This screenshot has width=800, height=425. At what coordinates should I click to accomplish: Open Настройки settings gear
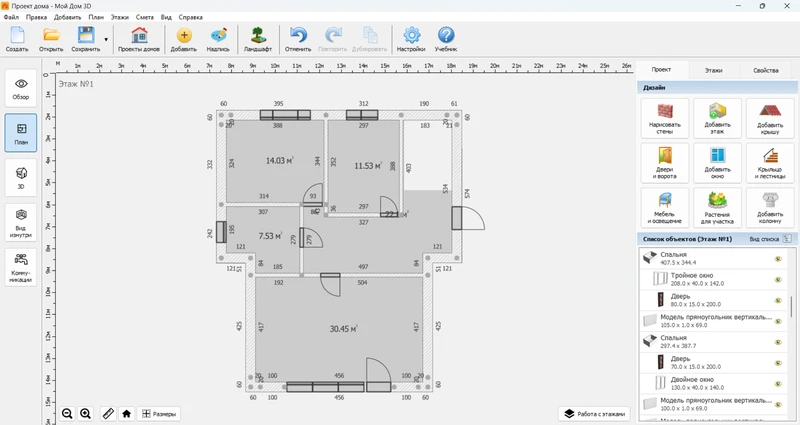[x=411, y=39]
